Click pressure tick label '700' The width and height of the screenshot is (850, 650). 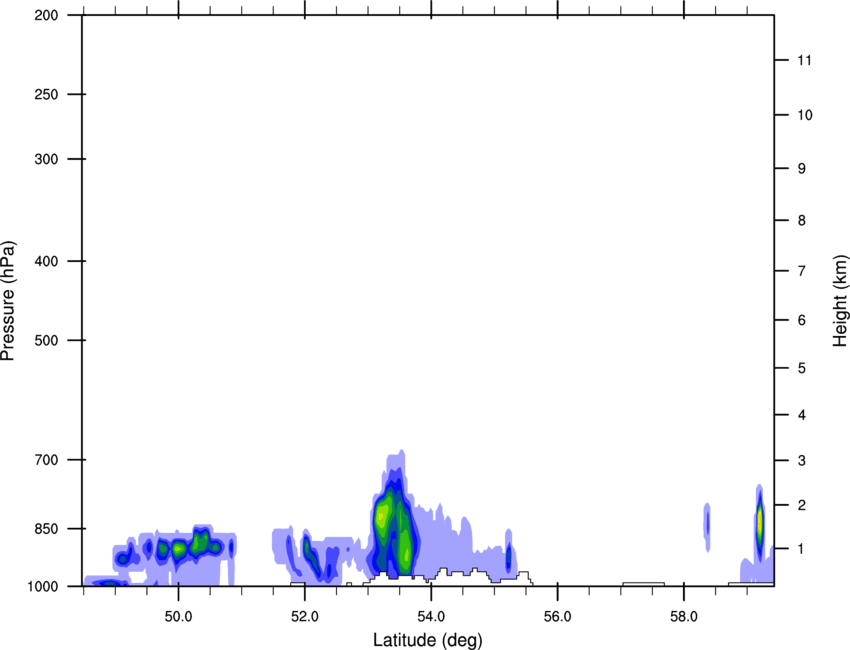coord(46,460)
